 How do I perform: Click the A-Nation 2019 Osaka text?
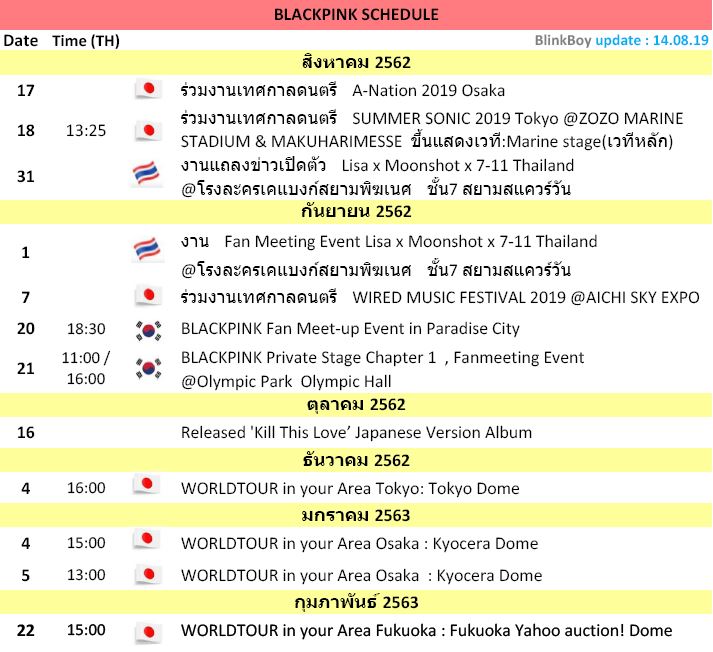pos(428,90)
